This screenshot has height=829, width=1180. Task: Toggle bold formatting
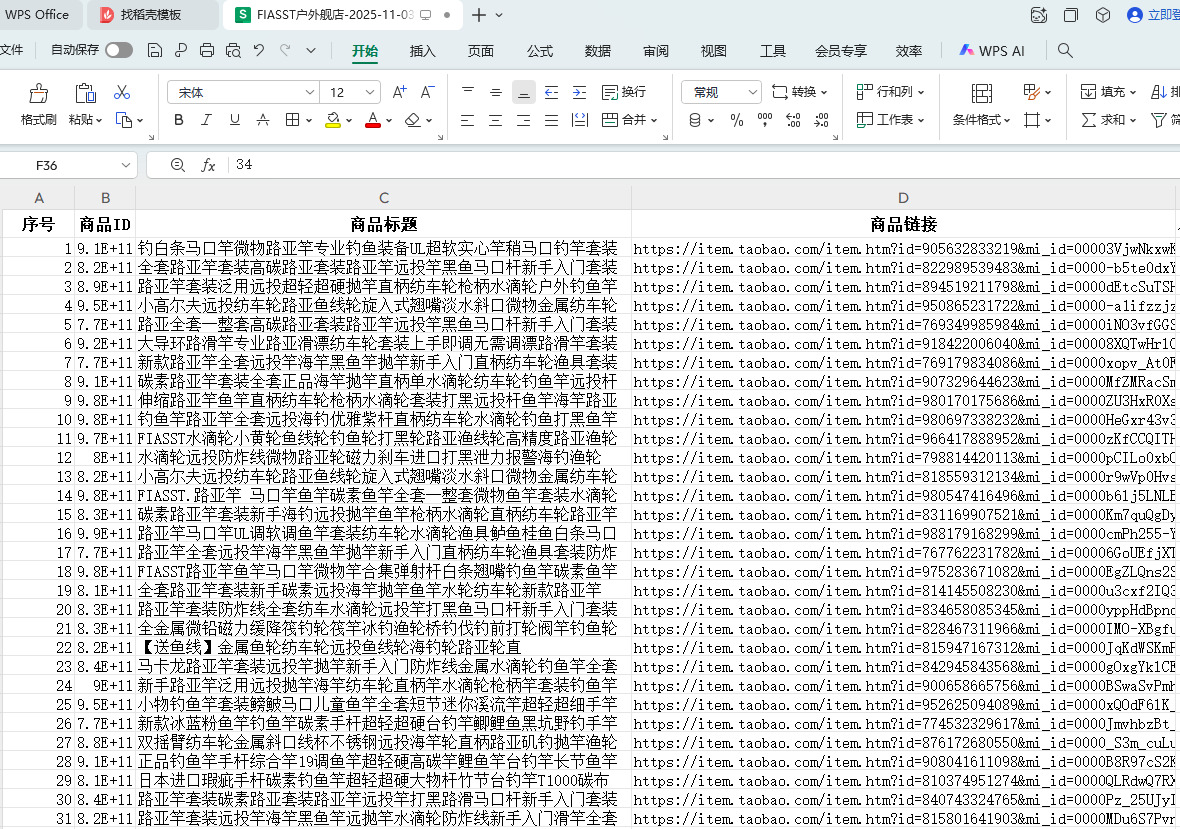pyautogui.click(x=179, y=120)
